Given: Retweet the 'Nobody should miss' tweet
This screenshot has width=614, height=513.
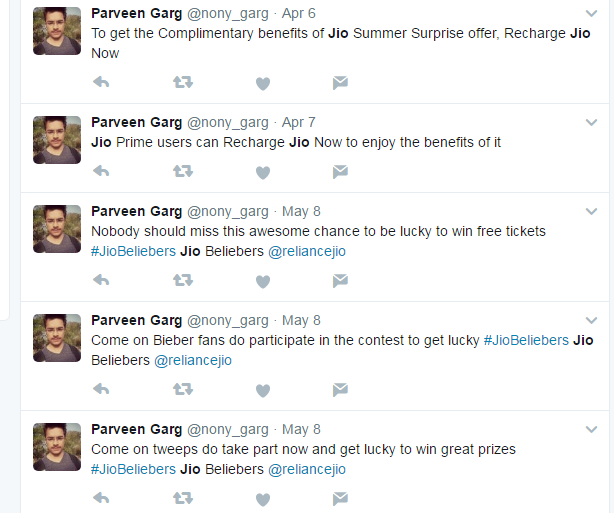Looking at the screenshot, I should pyautogui.click(x=182, y=281).
